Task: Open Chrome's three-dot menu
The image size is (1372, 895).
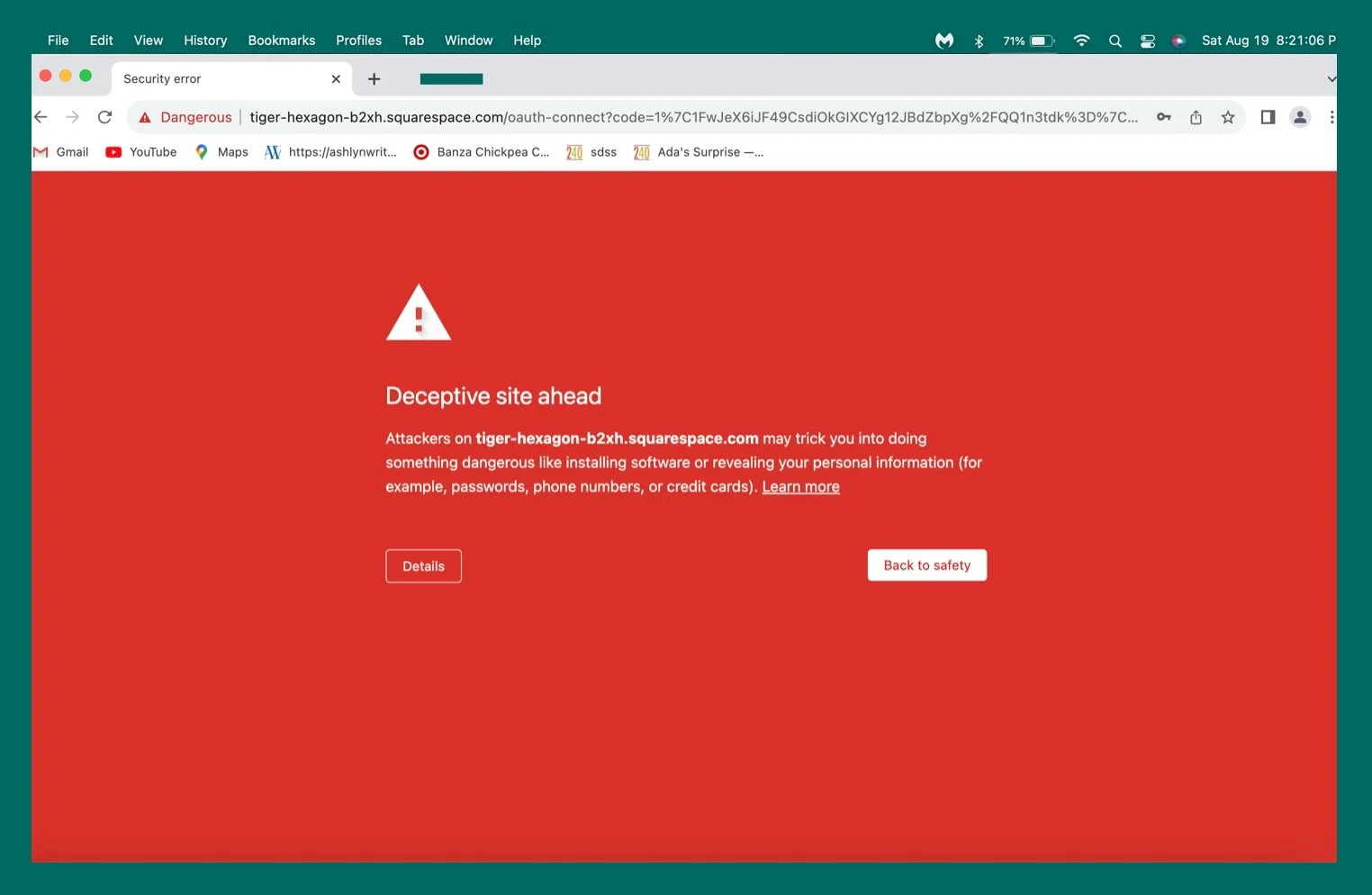Action: tap(1332, 117)
